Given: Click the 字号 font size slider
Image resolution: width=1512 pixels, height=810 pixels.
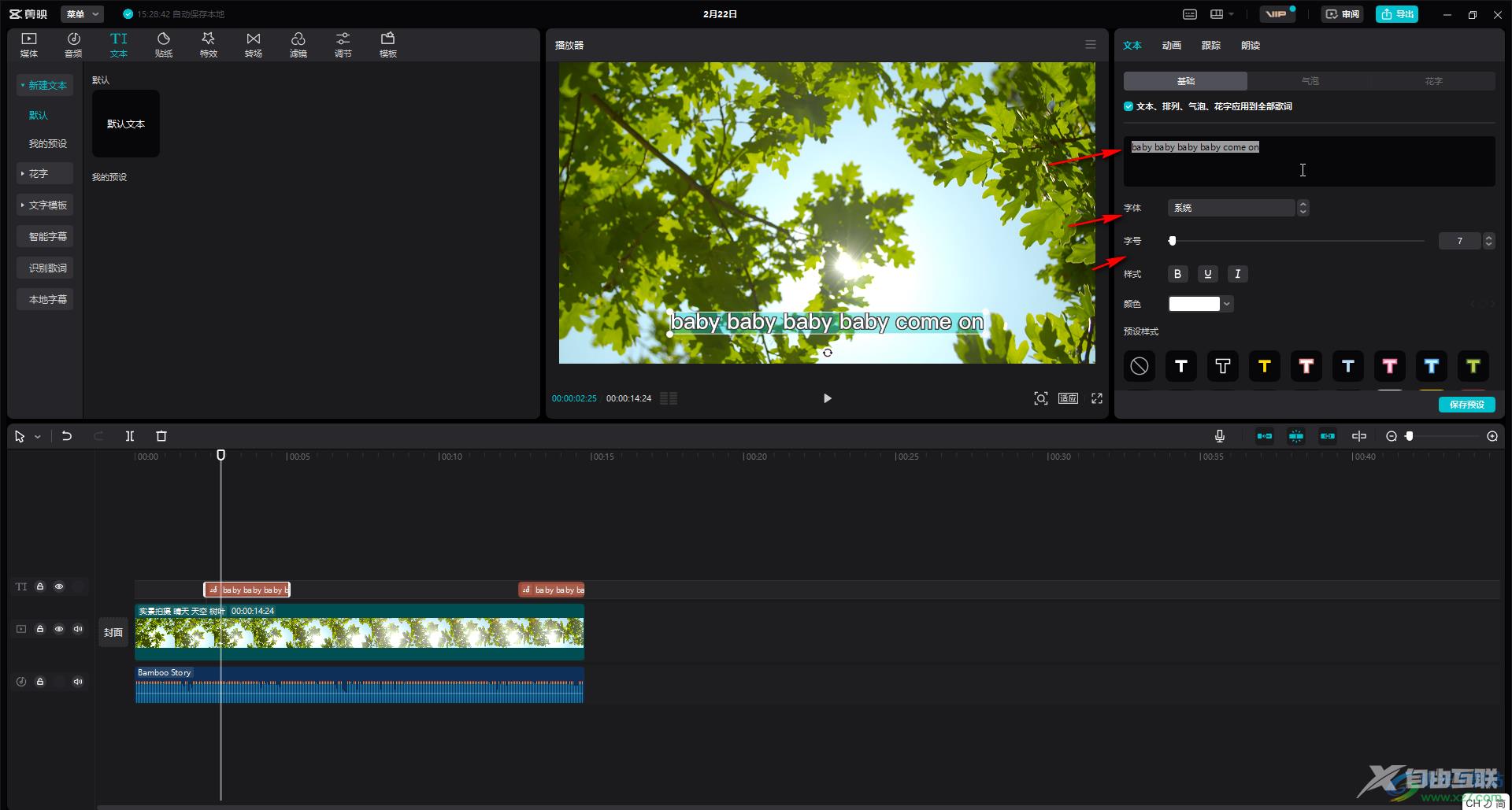Looking at the screenshot, I should pos(1297,241).
